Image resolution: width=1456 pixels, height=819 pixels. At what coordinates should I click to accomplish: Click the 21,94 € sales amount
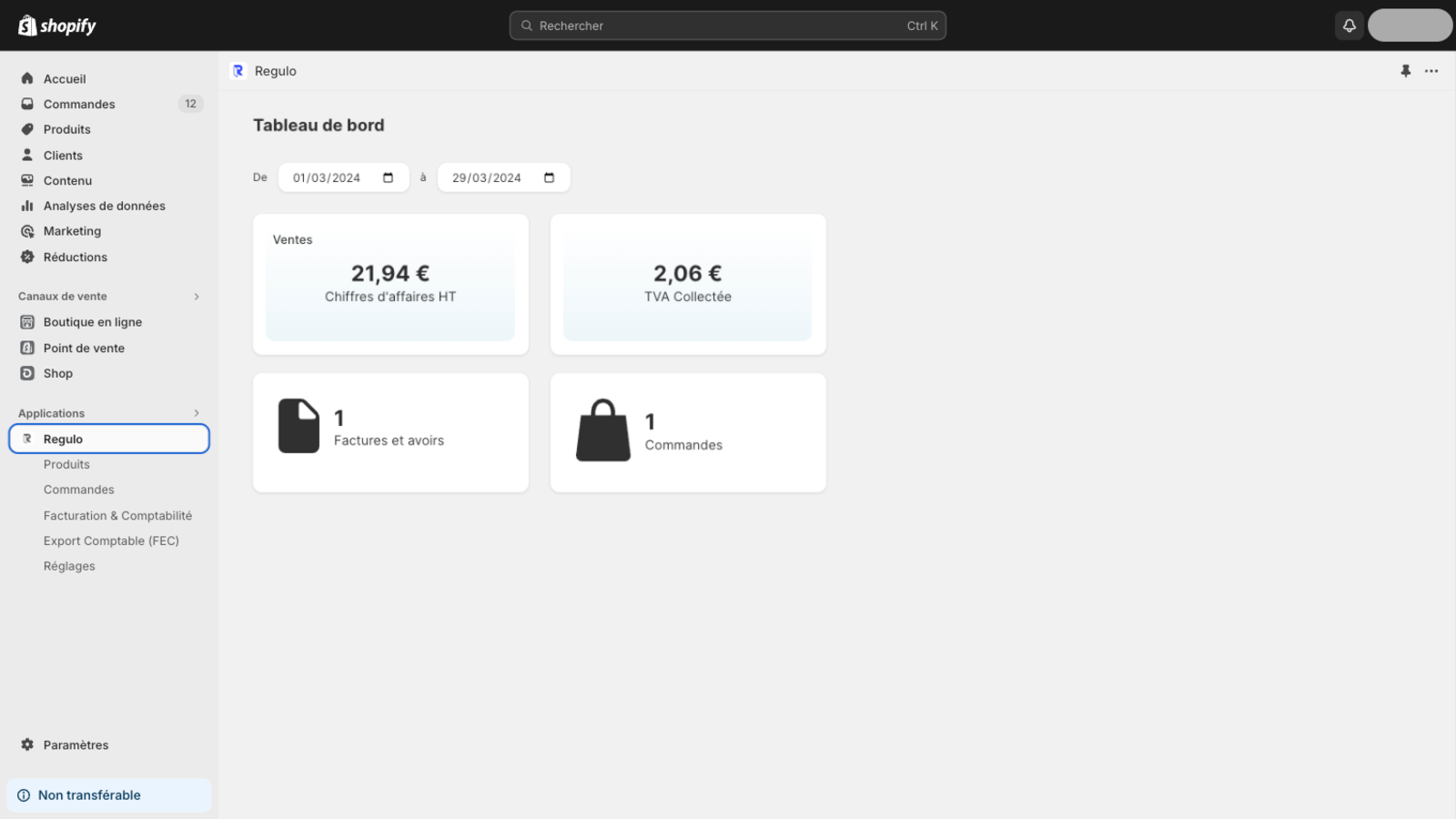[390, 273]
